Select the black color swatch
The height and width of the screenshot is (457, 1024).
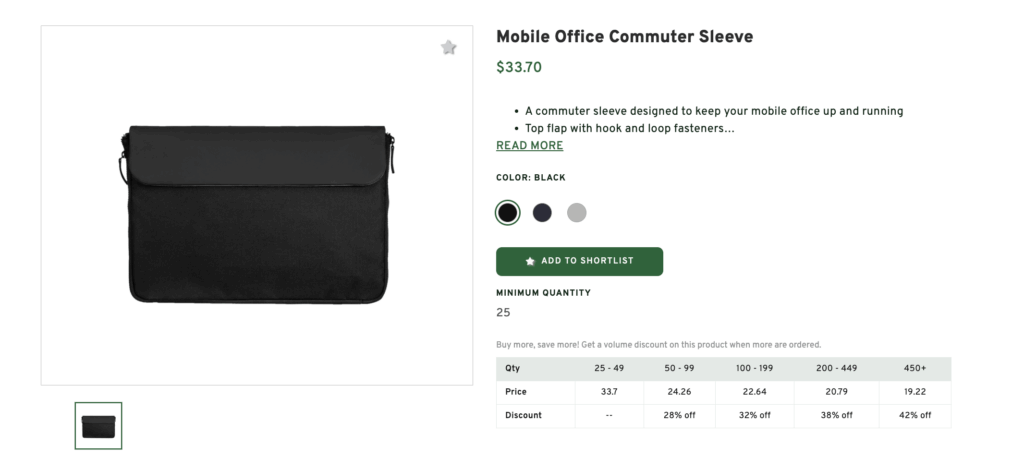(x=508, y=212)
